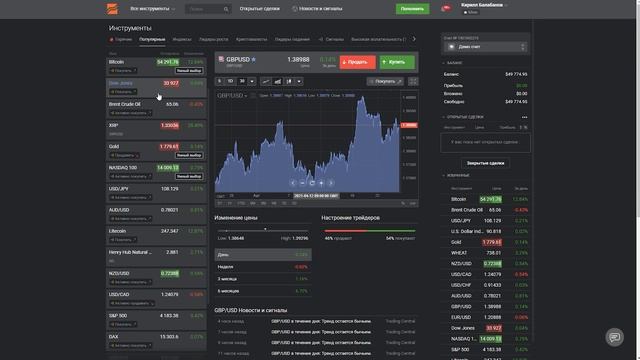The image size is (640, 360).
Task: Click the price change range slider
Action: pyautogui.click(x=263, y=230)
